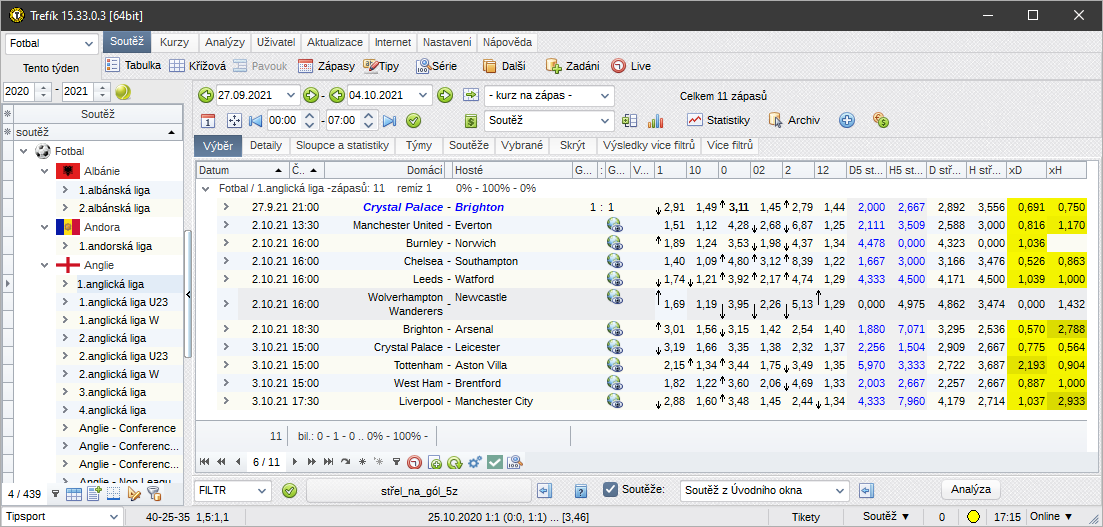Step the end date 04.10.2021 forward
This screenshot has width=1103, height=527.
pos(444,95)
